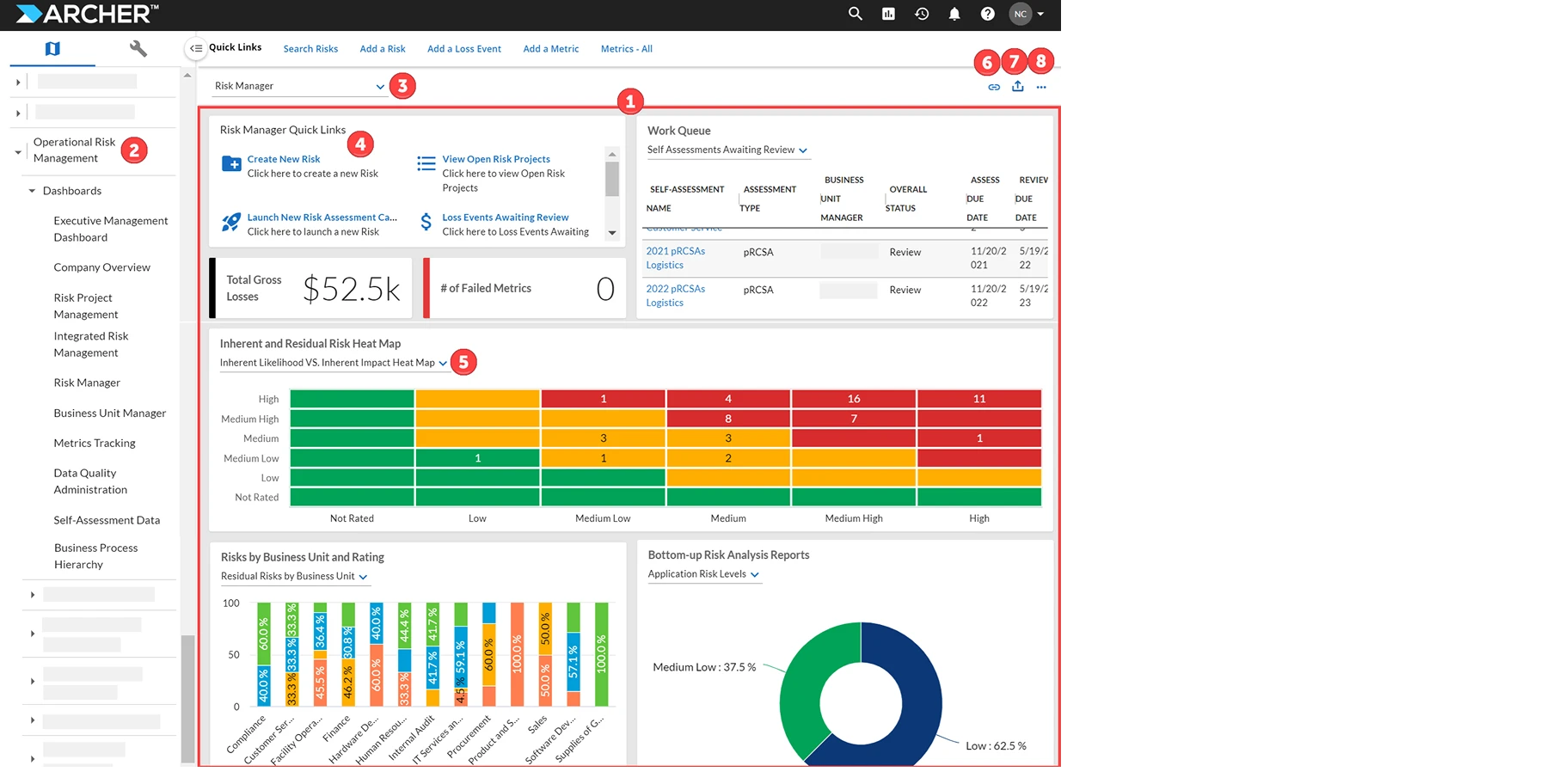Click the Create New Risk link
Screen dimensions: 1558x784
coord(284,159)
